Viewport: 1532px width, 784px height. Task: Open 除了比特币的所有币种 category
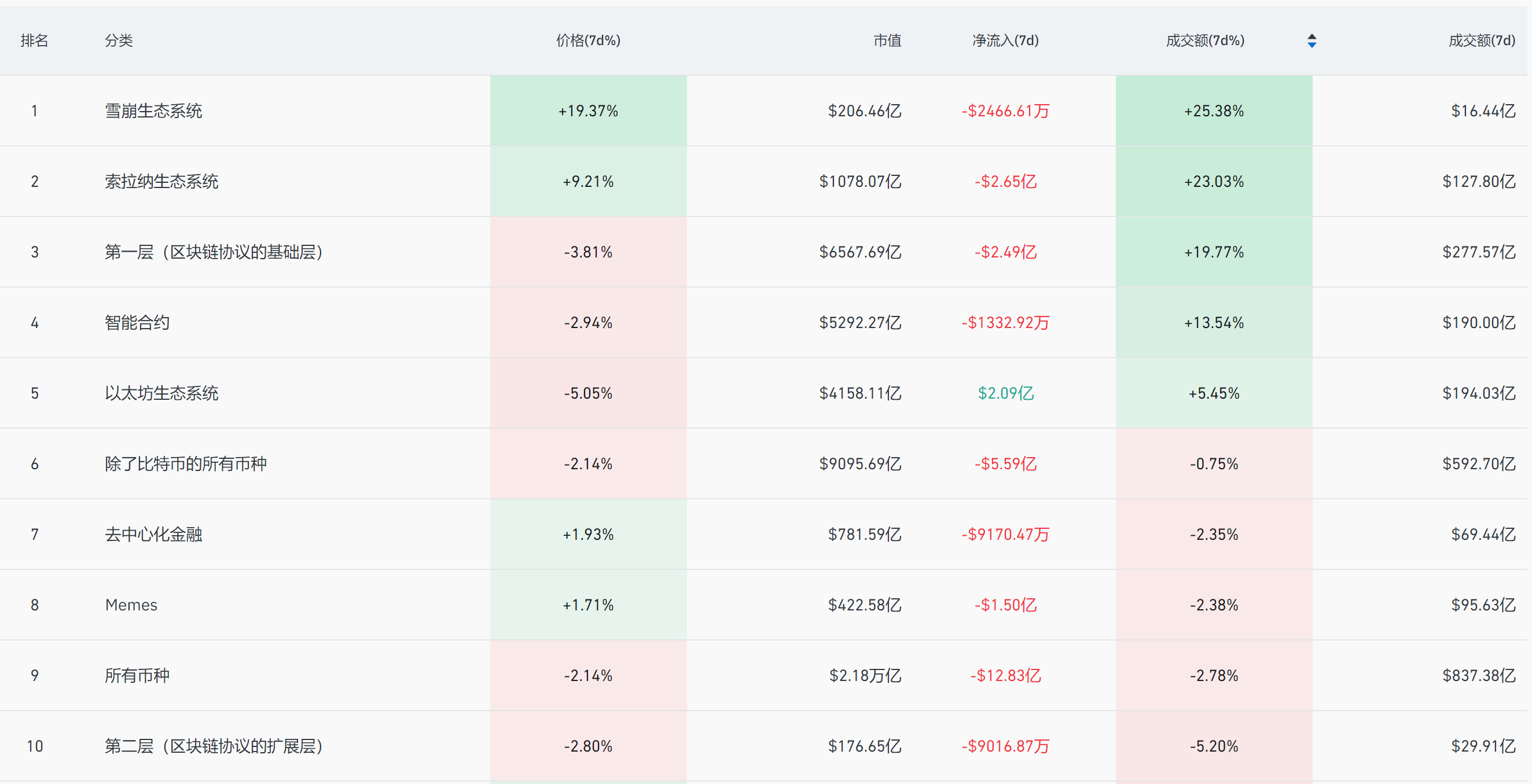(x=186, y=463)
